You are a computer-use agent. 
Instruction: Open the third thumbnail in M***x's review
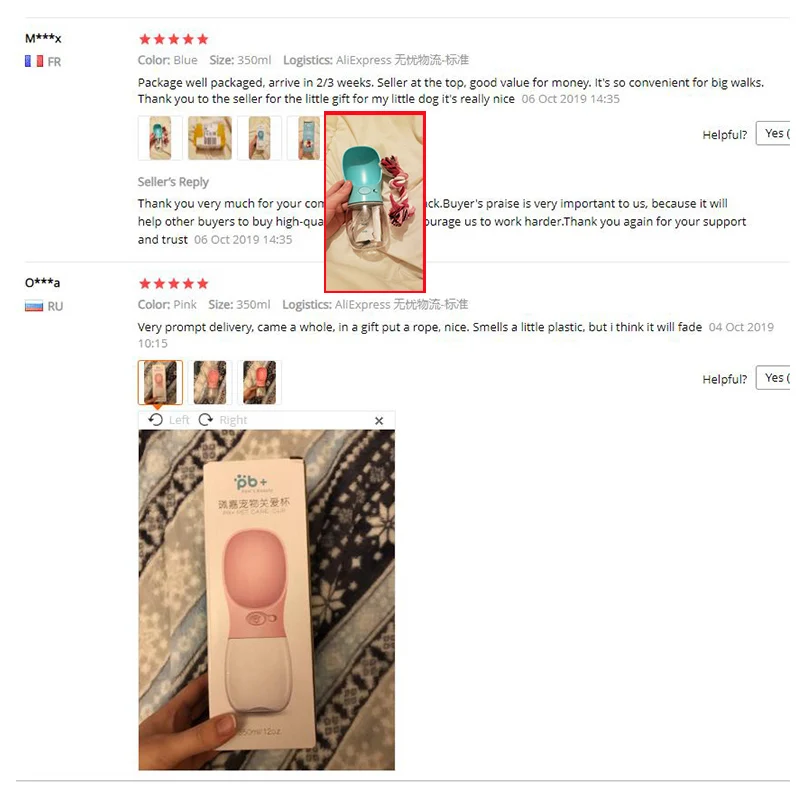[x=259, y=138]
